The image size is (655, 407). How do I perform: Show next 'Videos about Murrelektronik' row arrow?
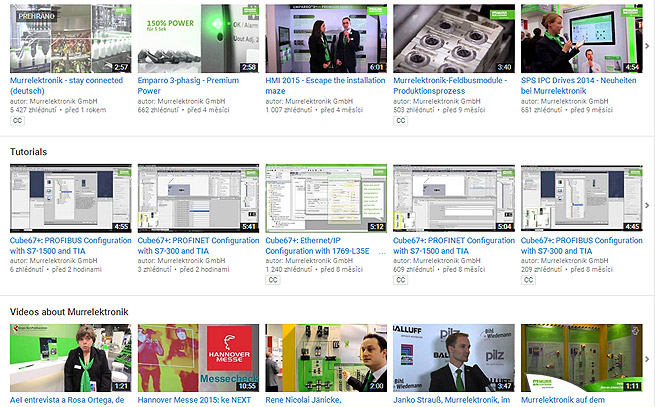(647, 359)
